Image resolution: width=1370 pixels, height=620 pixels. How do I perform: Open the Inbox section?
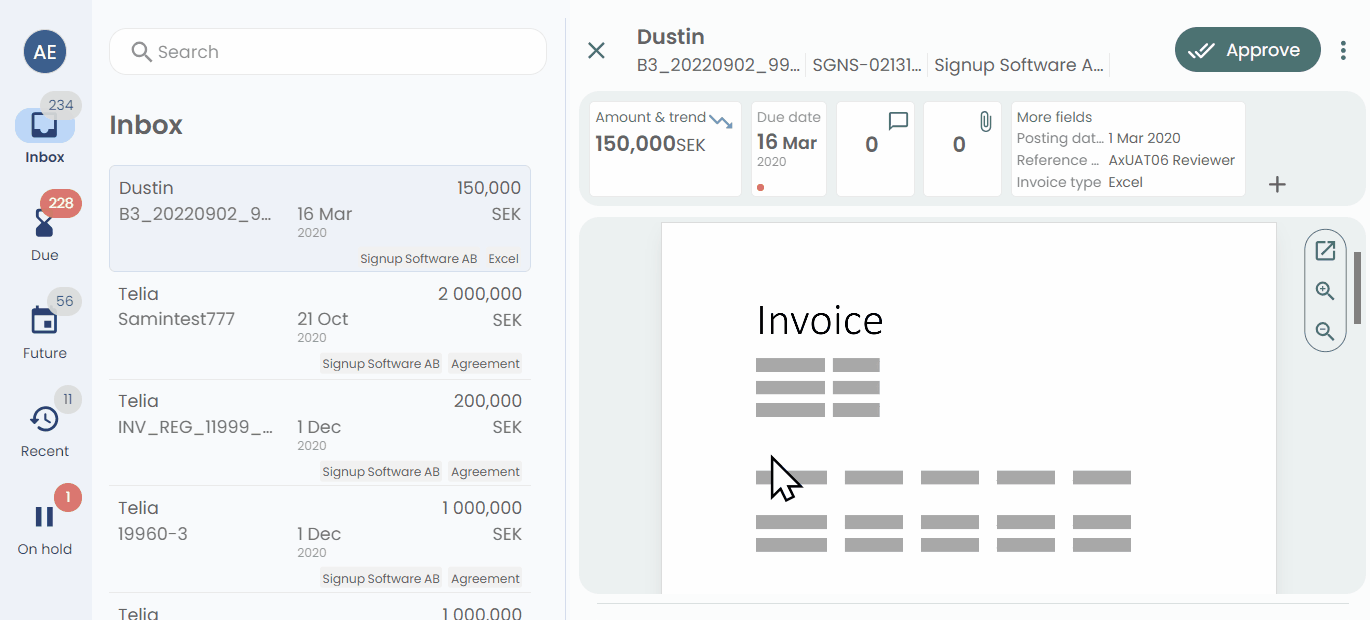pos(45,135)
